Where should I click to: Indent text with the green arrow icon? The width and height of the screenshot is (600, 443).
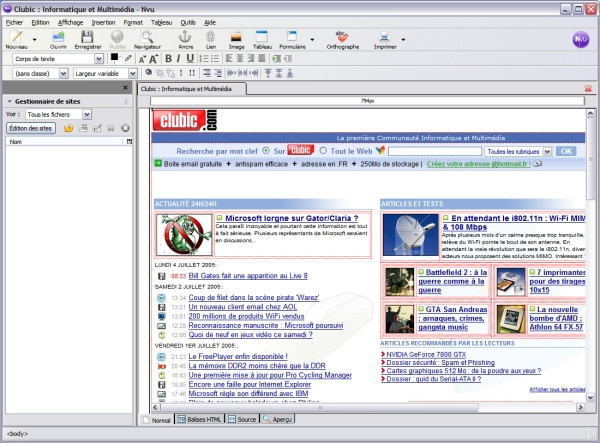(x=276, y=59)
